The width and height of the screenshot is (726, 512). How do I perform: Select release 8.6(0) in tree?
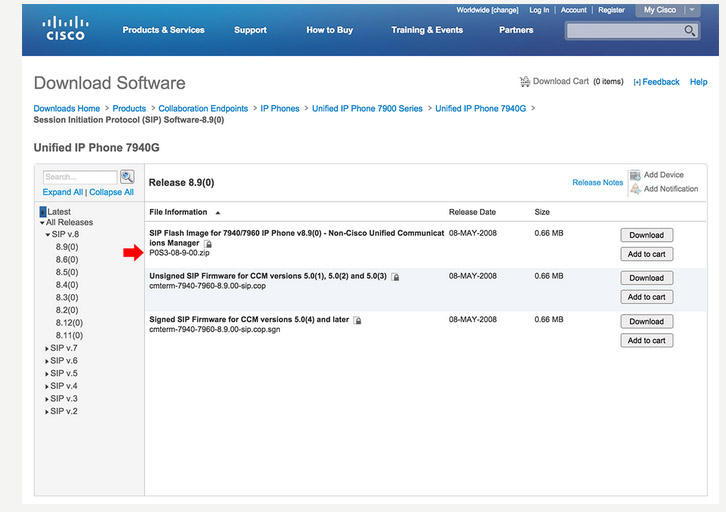pyautogui.click(x=67, y=260)
